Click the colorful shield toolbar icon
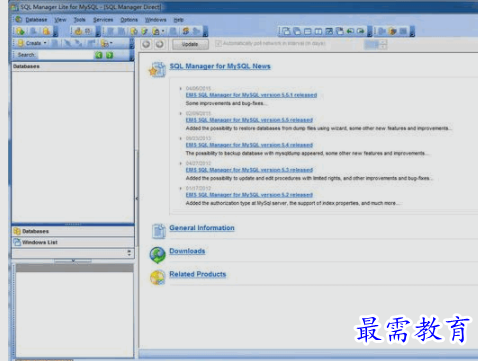 393,31
